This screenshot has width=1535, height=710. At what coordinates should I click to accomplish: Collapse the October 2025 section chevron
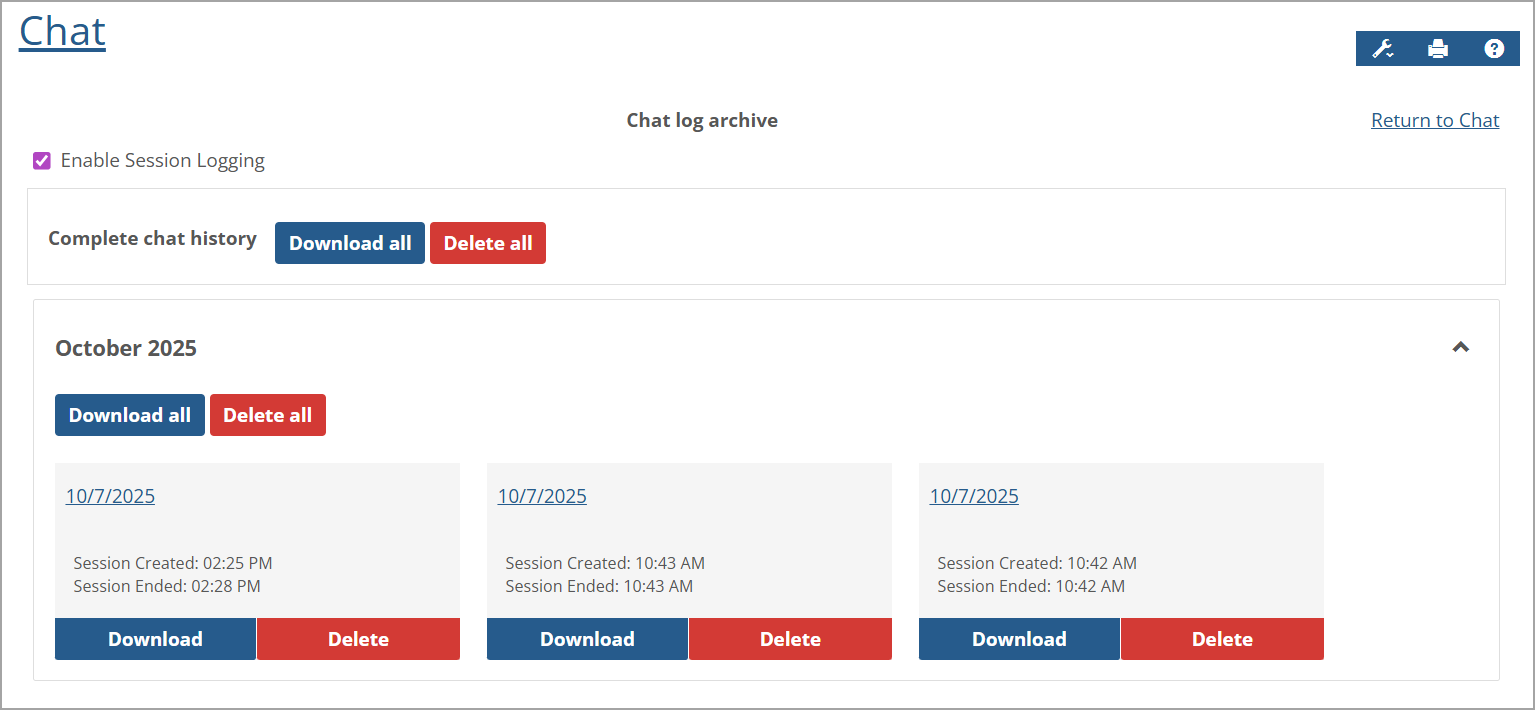tap(1461, 347)
